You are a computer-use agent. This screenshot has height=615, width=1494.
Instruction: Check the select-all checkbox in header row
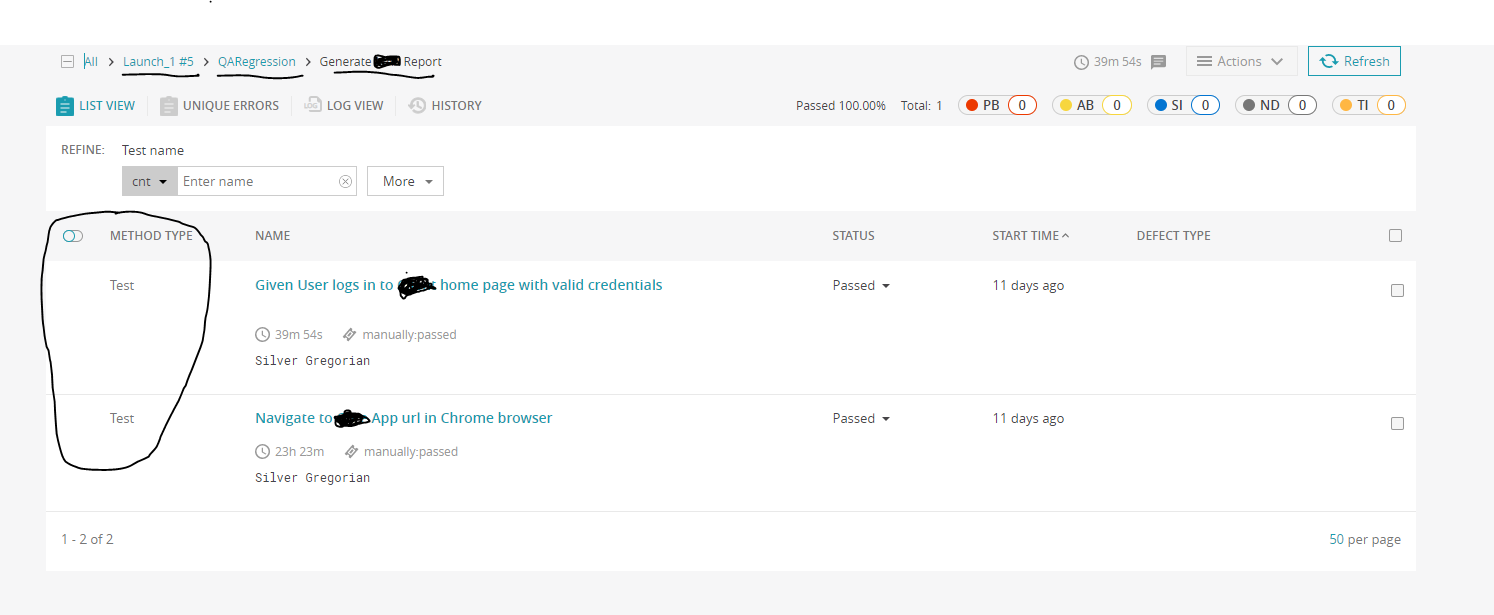[1396, 234]
